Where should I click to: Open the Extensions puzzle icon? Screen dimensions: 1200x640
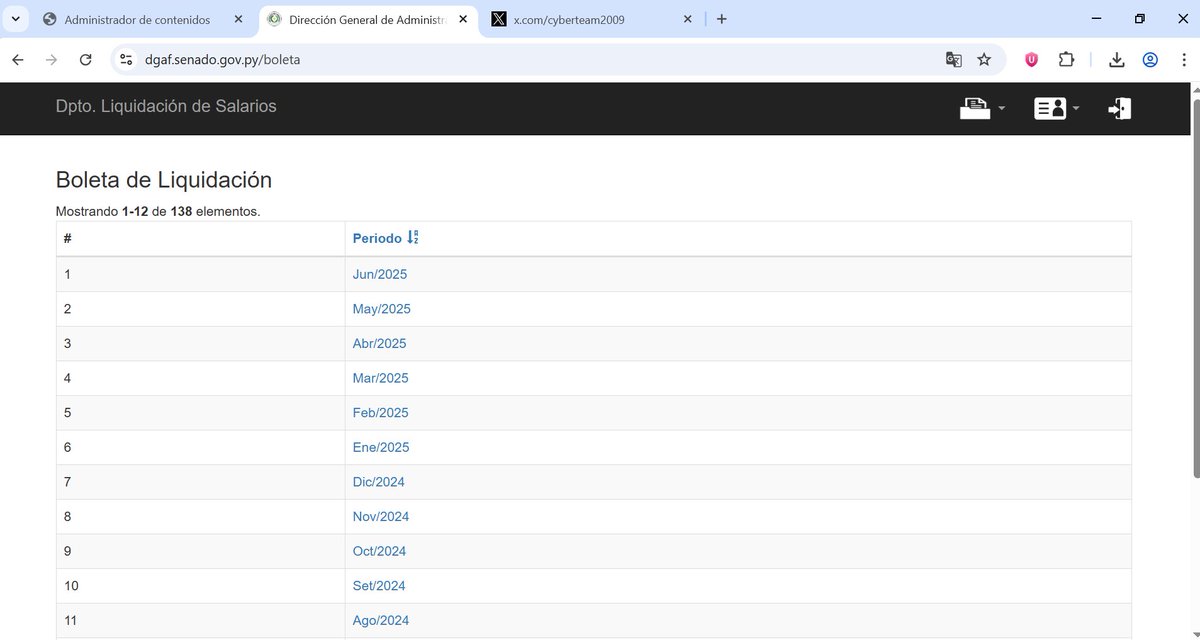tap(1066, 60)
